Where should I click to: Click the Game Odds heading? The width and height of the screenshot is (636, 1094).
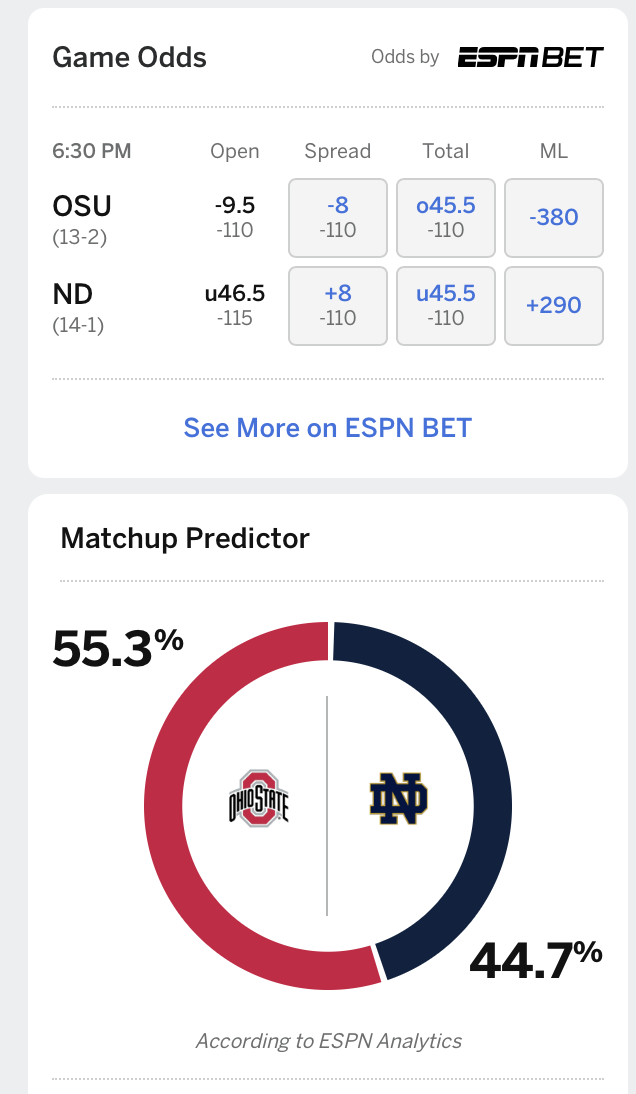pyautogui.click(x=129, y=57)
